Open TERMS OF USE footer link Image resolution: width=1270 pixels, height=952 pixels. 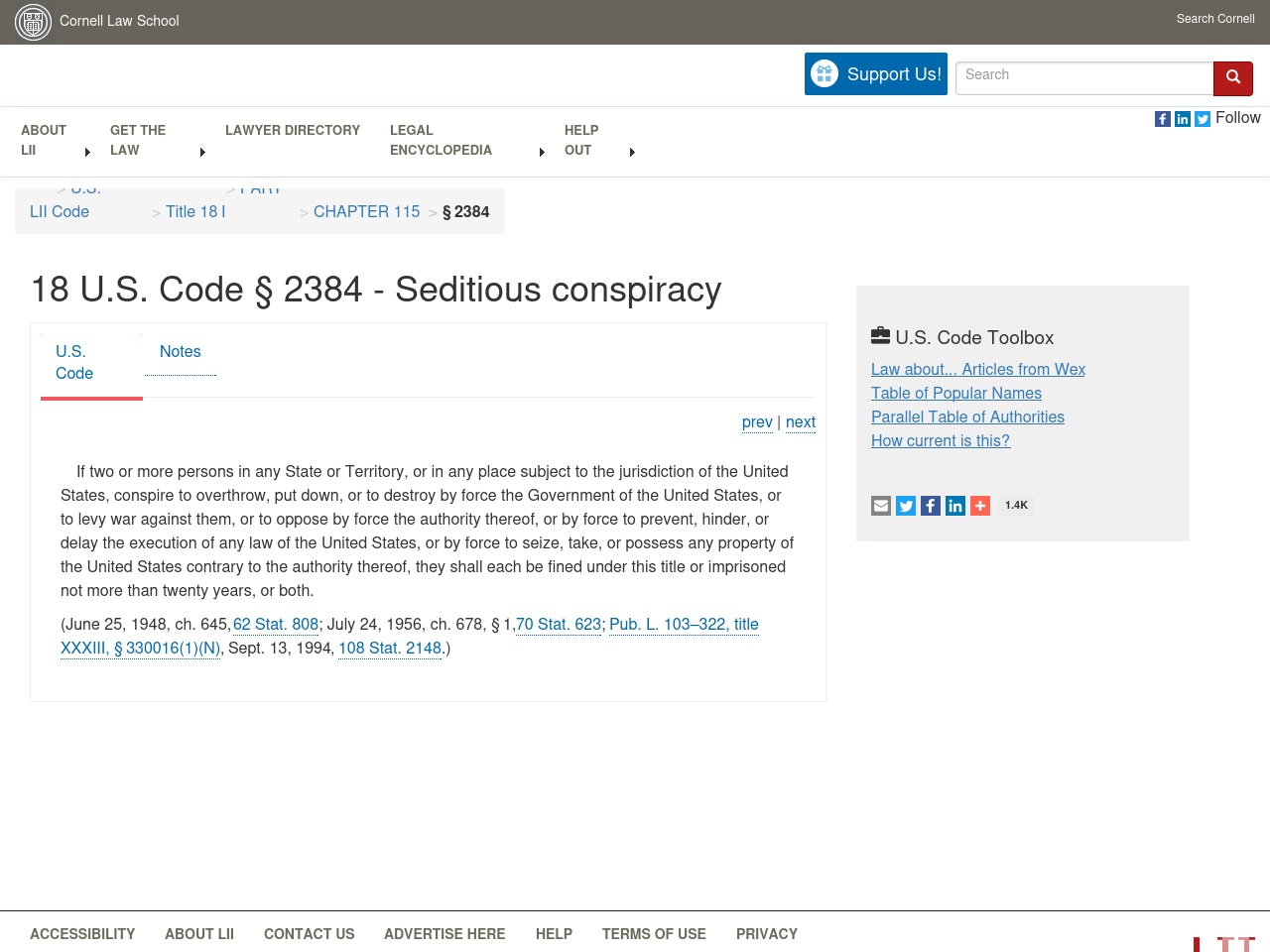pos(654,934)
